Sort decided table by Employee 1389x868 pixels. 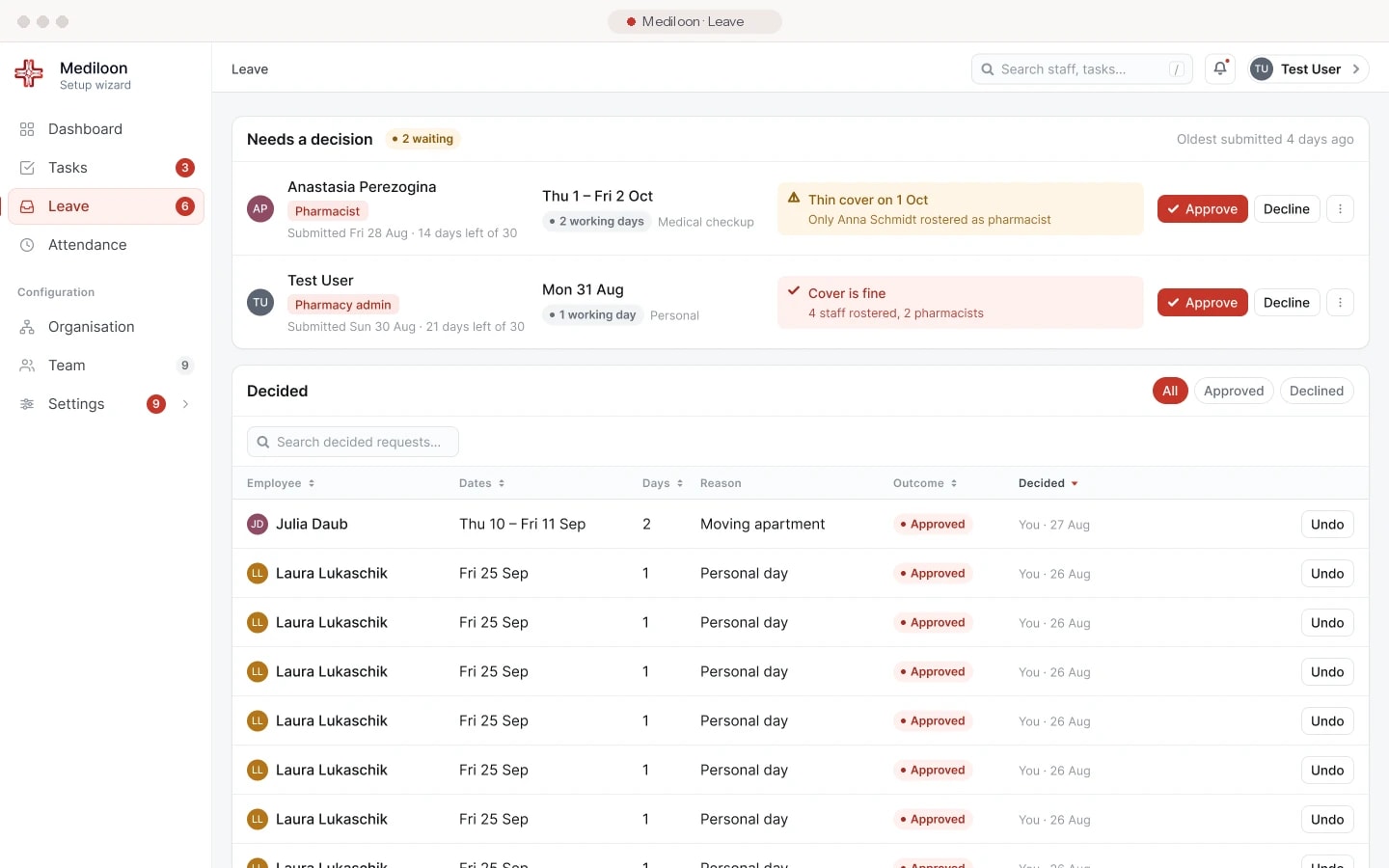(x=281, y=483)
